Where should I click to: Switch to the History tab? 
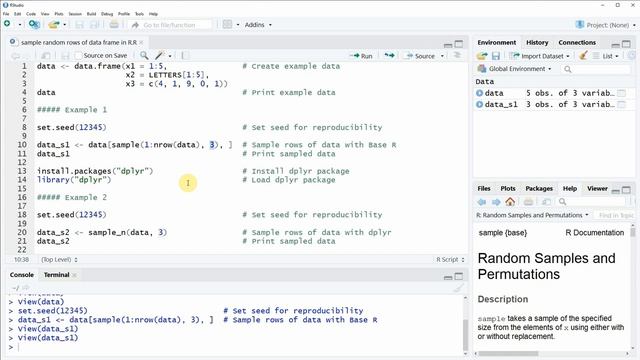(537, 42)
